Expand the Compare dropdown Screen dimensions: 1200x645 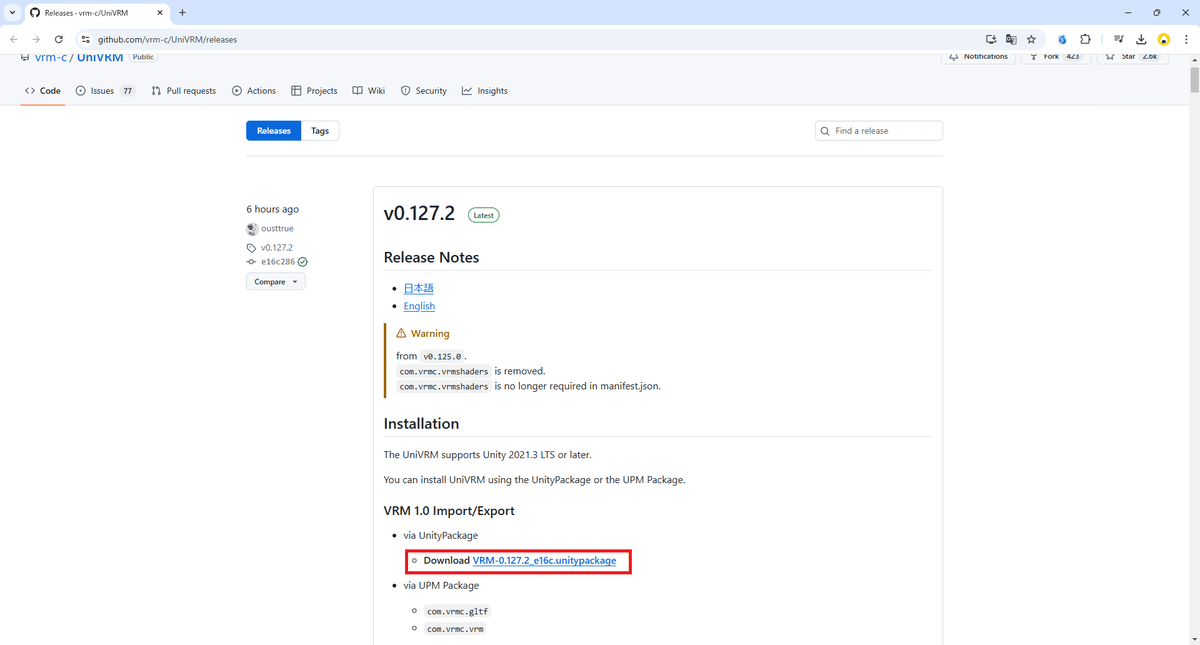(x=276, y=282)
